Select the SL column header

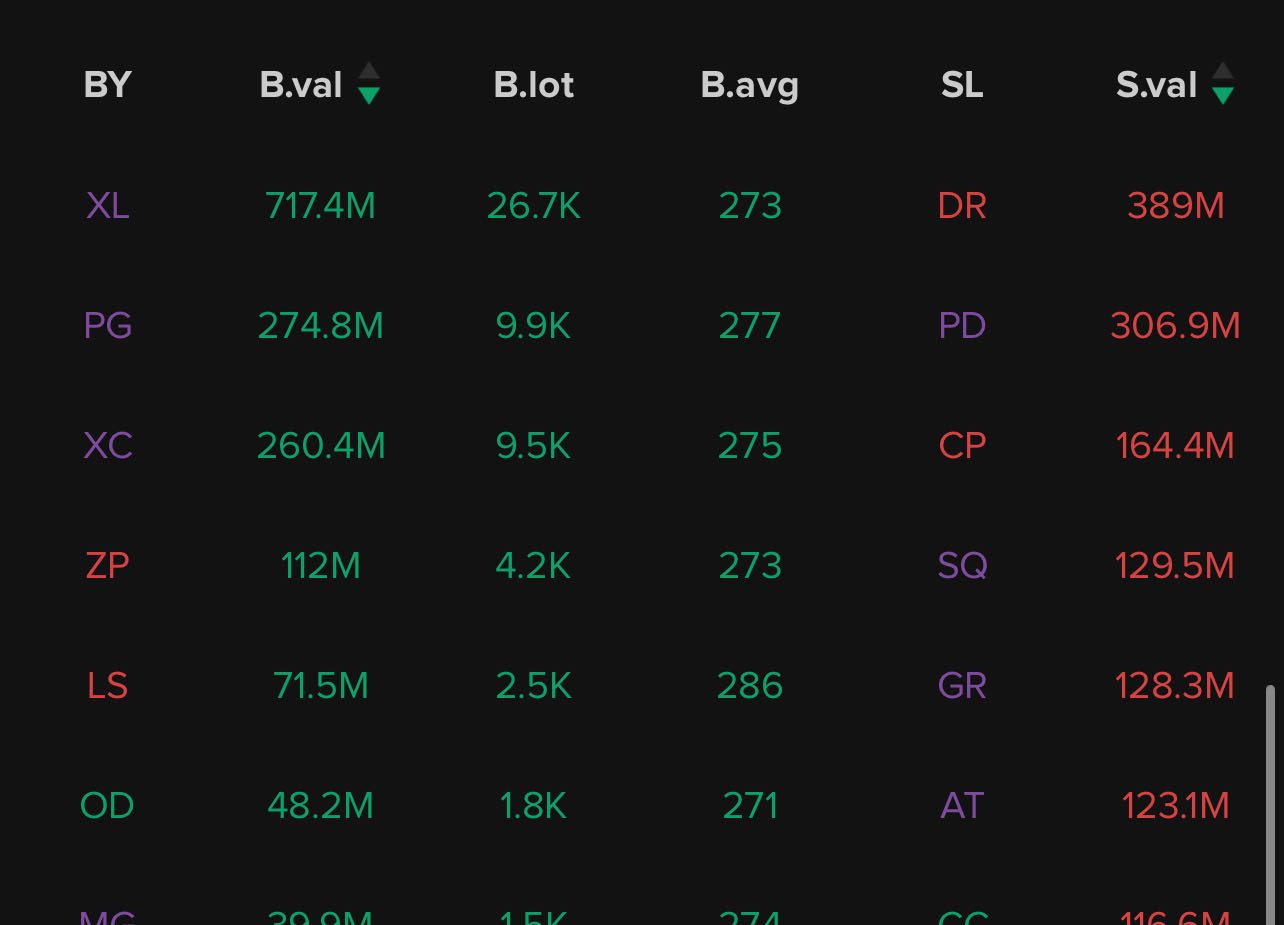[962, 85]
